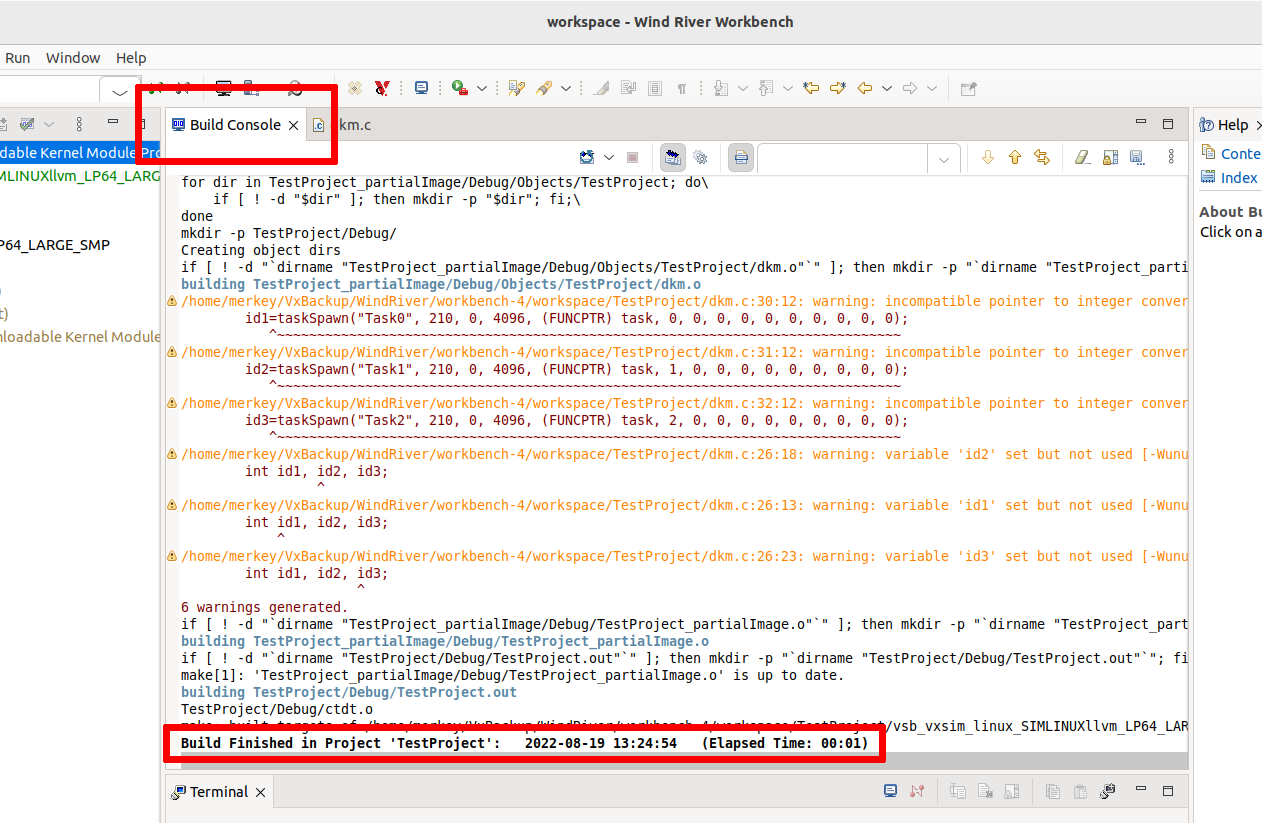Go to next error (down arrow)
Viewport: 1262px width, 823px height.
pyautogui.click(x=988, y=157)
